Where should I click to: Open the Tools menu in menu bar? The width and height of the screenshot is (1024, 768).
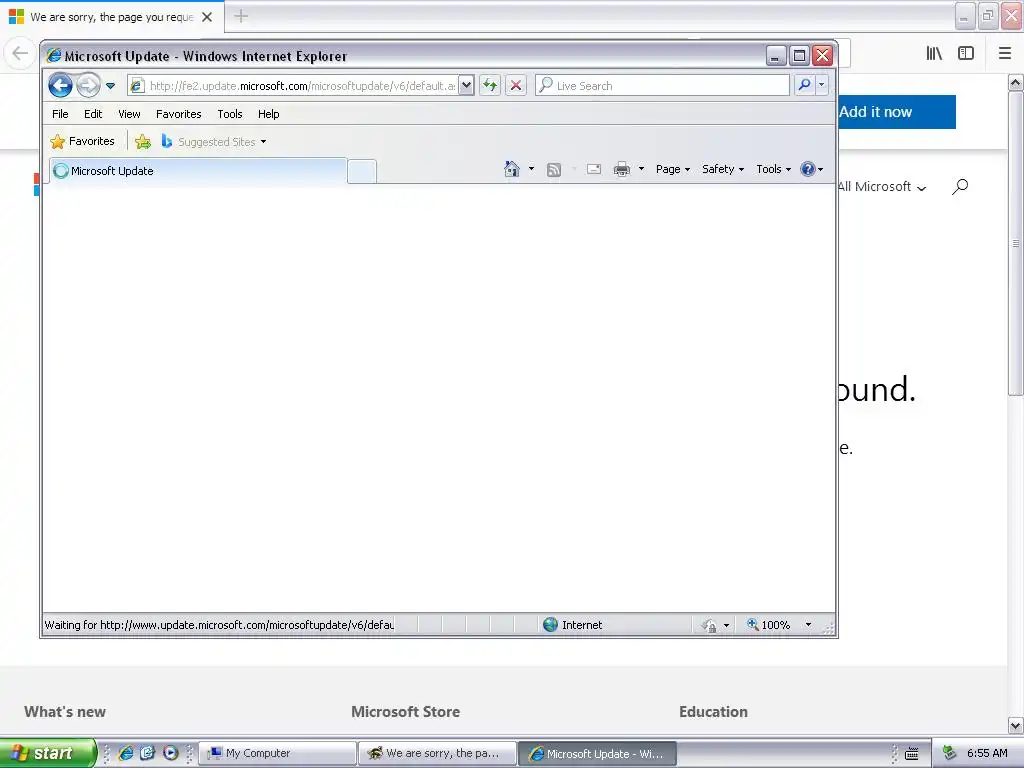coord(230,114)
